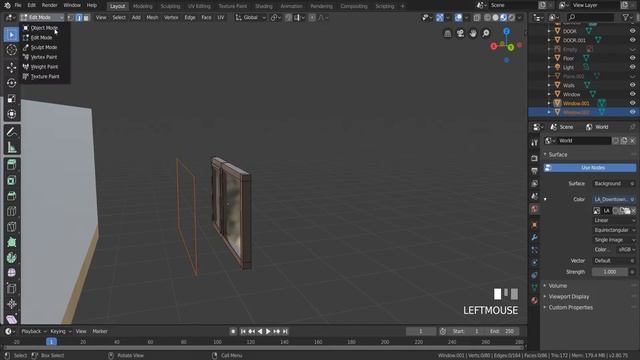Toggle visibility of DOOR object
The width and height of the screenshot is (640, 360).
pyautogui.click(x=632, y=31)
